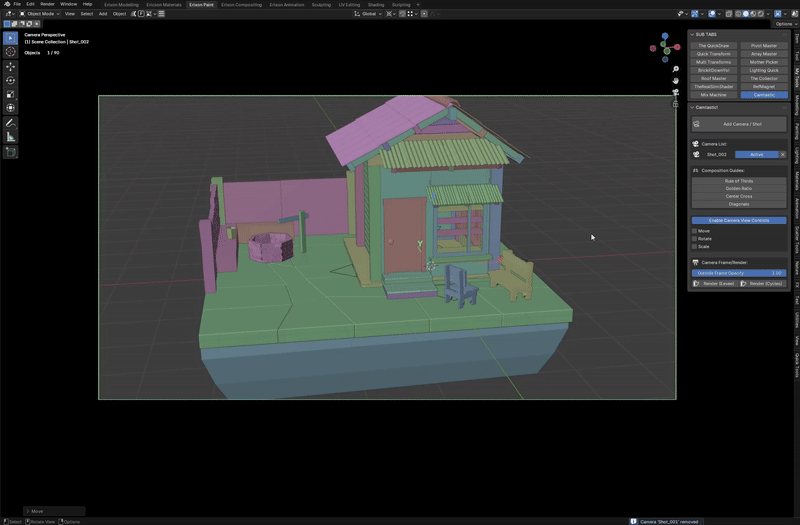Open the Render menu
Screen dimensions: 800x525
(x=47, y=4)
